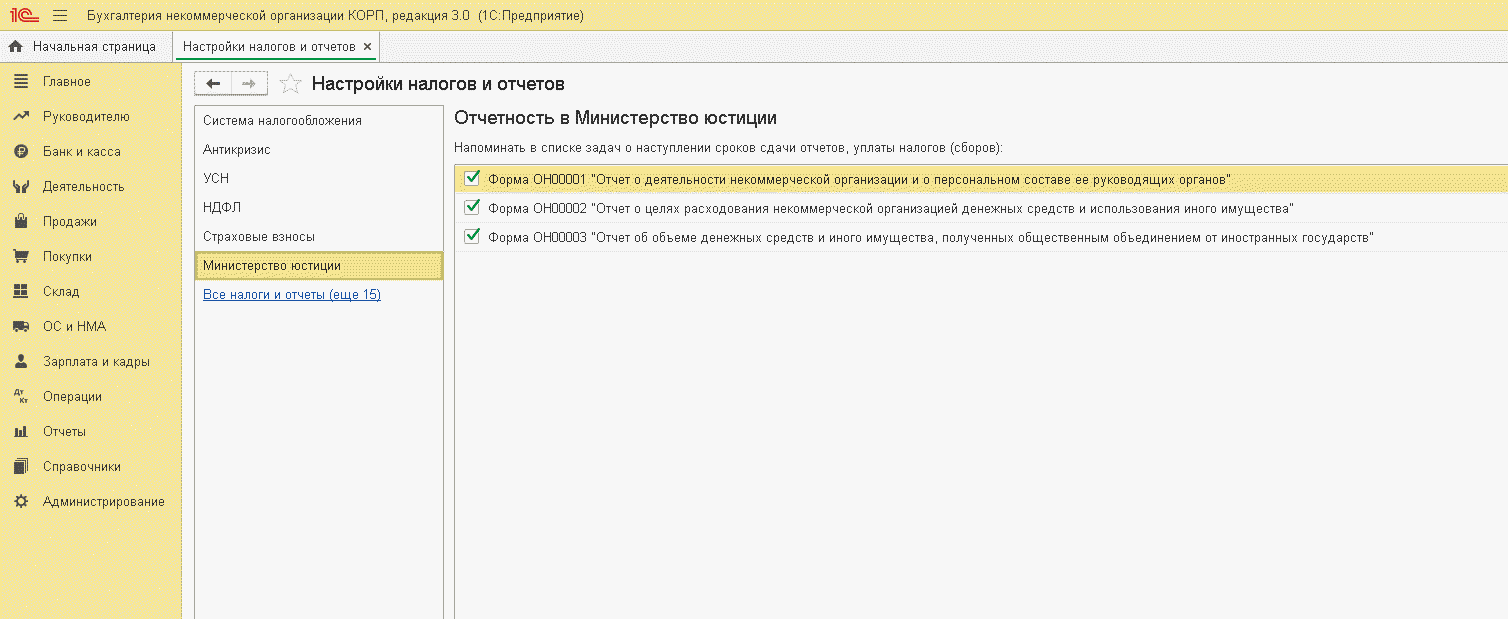Close the Настройки налогов и отчетов tab

[x=367, y=47]
